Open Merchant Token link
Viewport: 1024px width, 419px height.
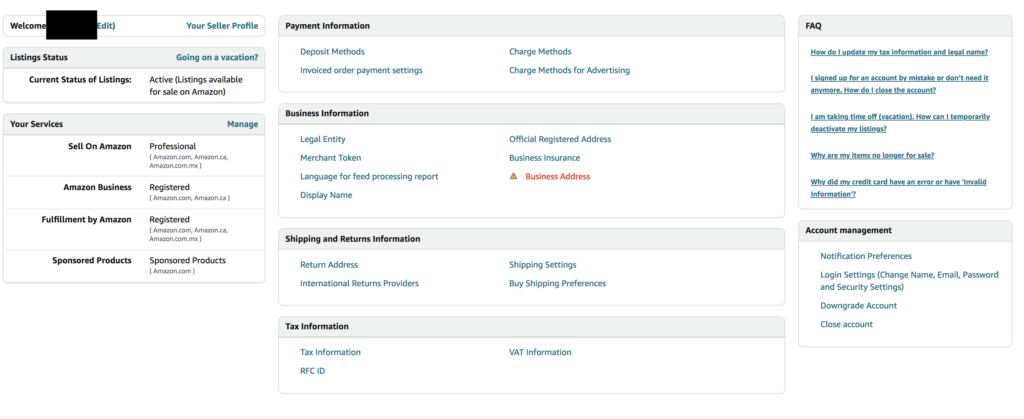click(x=330, y=158)
